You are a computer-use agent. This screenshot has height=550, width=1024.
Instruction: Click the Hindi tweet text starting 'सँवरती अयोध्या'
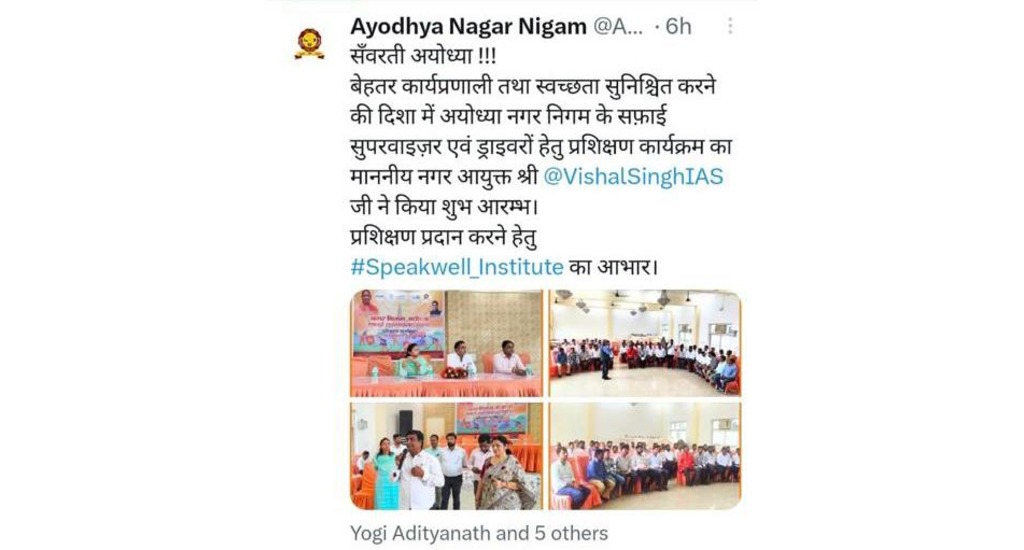pos(423,56)
